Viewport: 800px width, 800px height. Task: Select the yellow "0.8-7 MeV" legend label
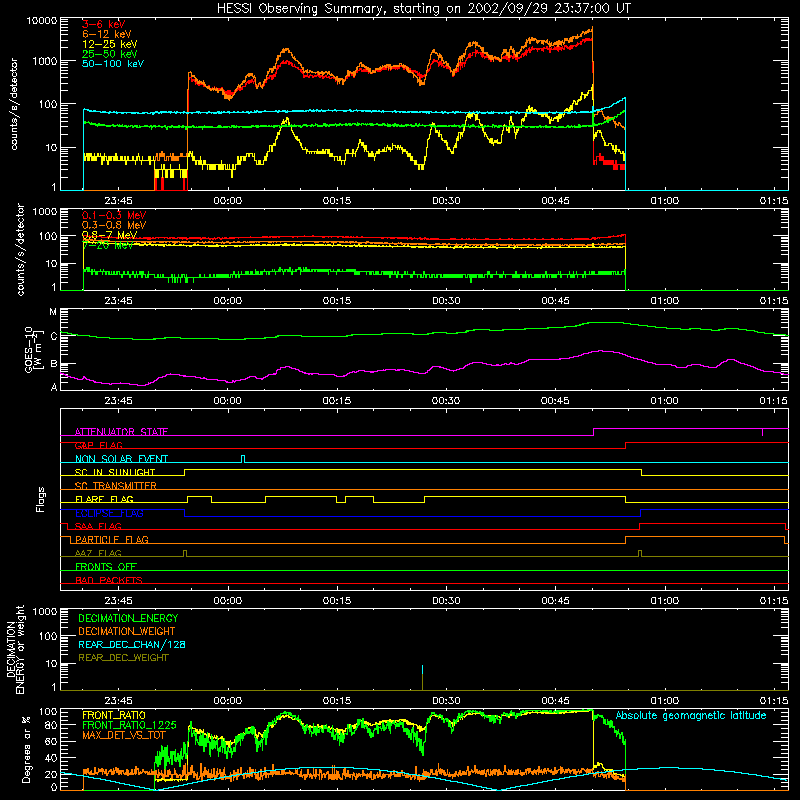(110, 235)
